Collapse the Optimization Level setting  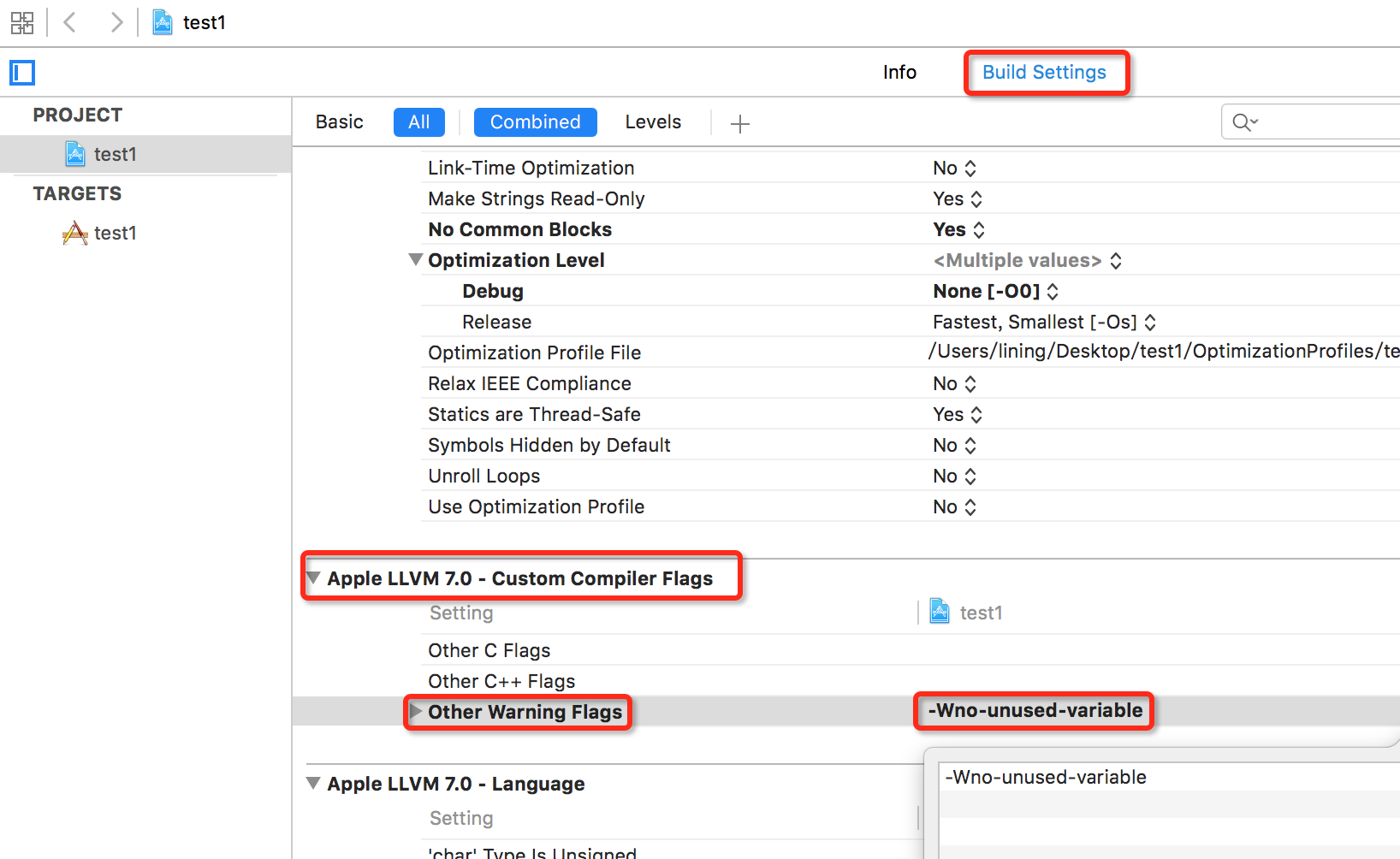point(416,259)
